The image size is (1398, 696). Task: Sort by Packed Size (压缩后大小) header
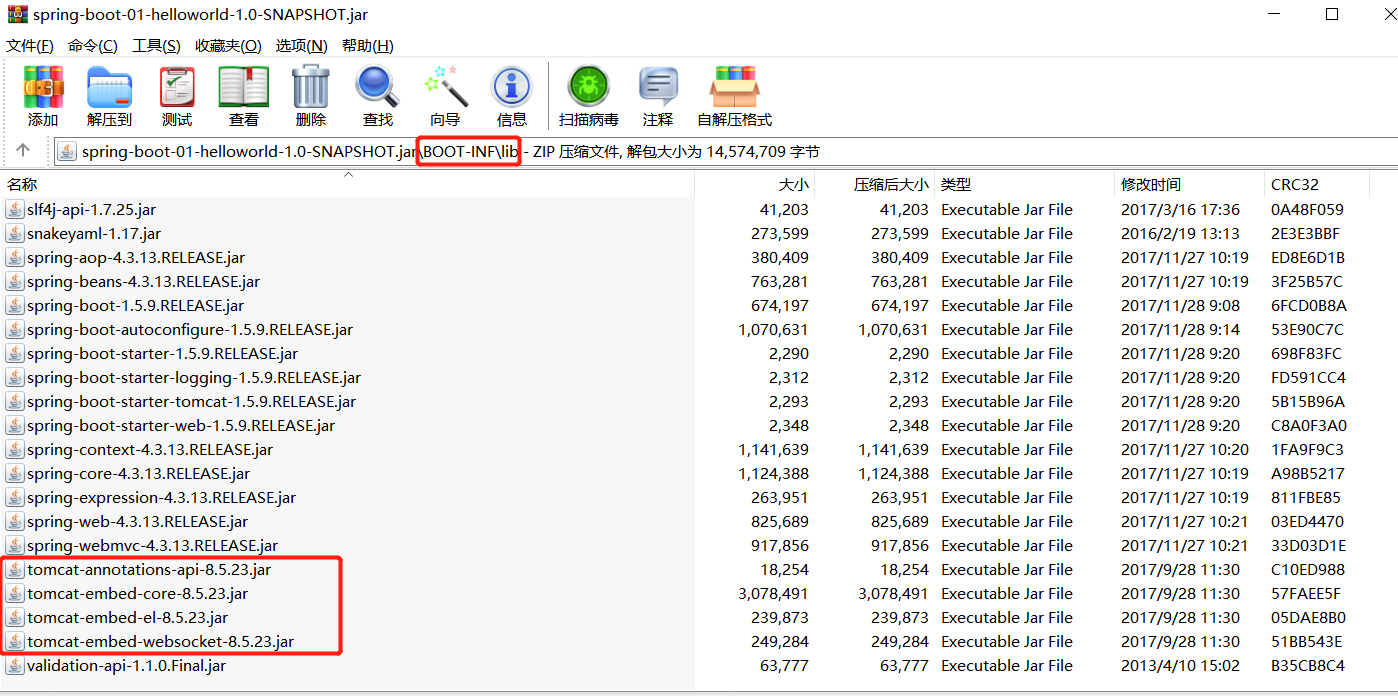tap(875, 185)
